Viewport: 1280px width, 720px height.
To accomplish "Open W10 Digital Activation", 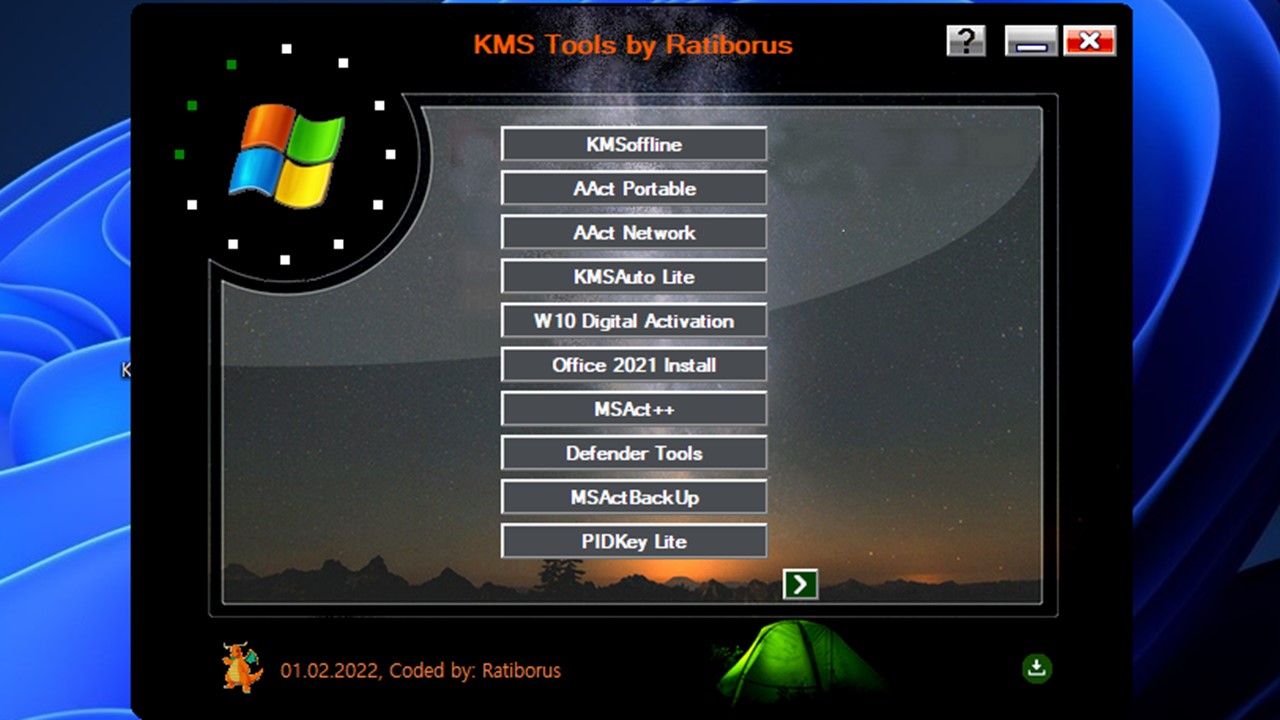I will coord(634,321).
